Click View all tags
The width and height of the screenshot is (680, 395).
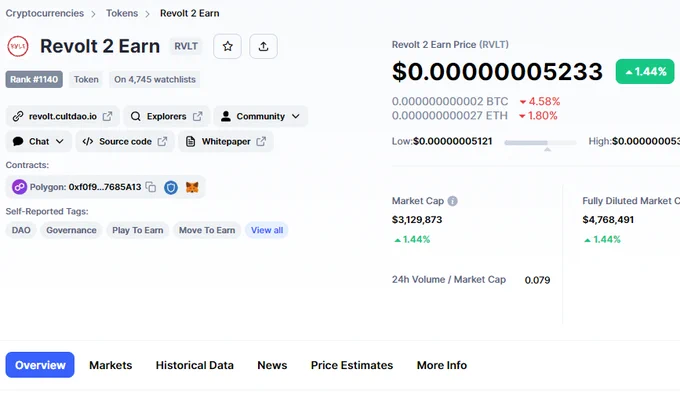point(267,230)
